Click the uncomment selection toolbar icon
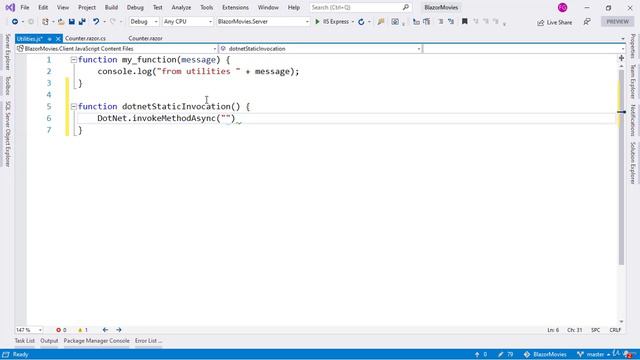This screenshot has height=360, width=640. coord(451,22)
